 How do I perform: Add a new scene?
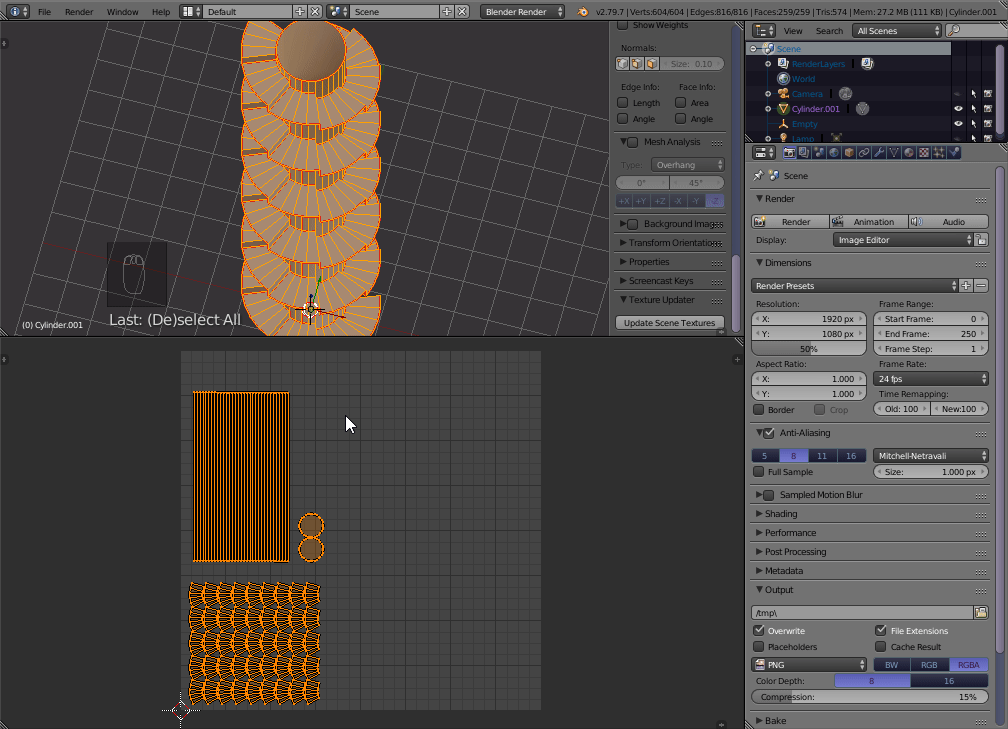447,12
